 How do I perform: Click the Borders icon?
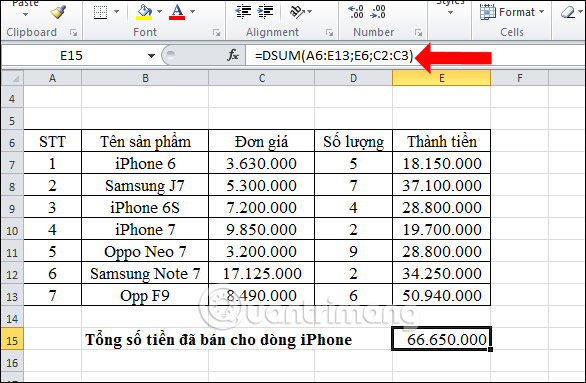tap(100, 12)
